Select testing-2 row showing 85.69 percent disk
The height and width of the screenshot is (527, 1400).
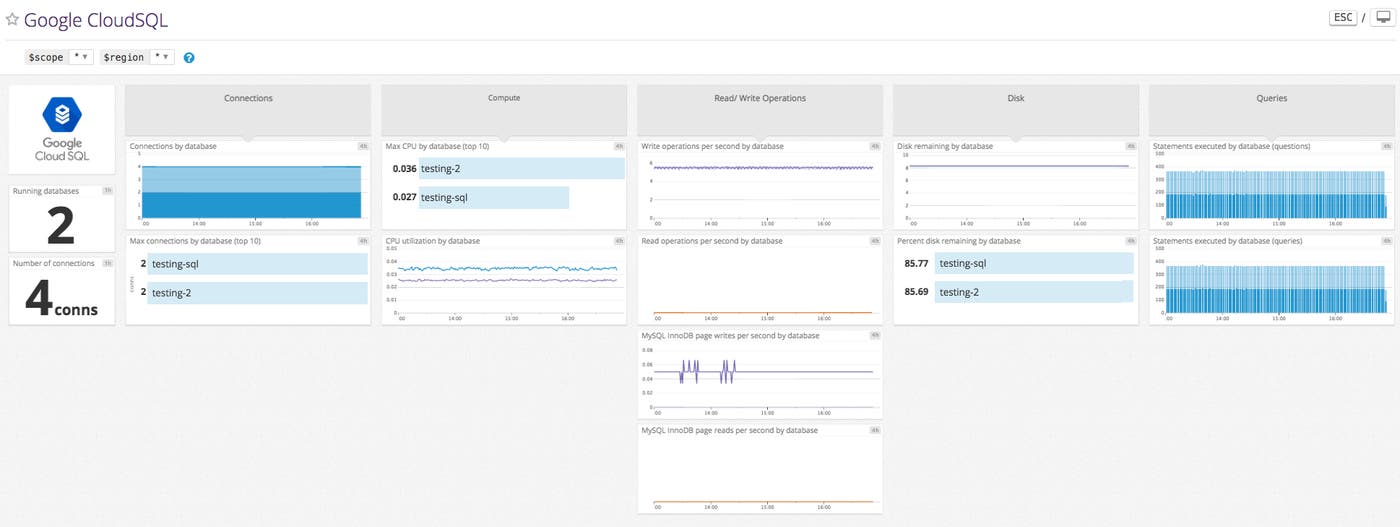(x=1033, y=292)
